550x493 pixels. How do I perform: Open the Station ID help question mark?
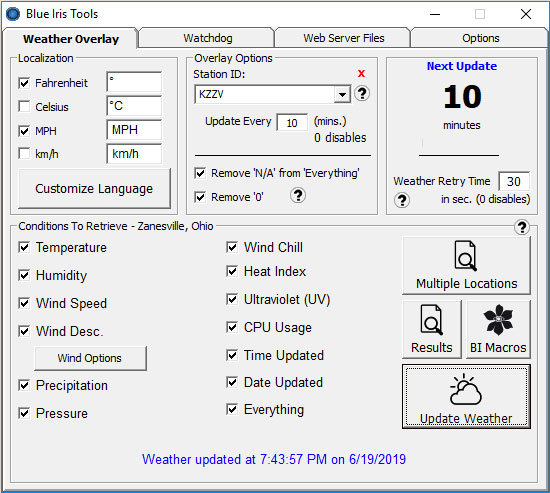(362, 94)
